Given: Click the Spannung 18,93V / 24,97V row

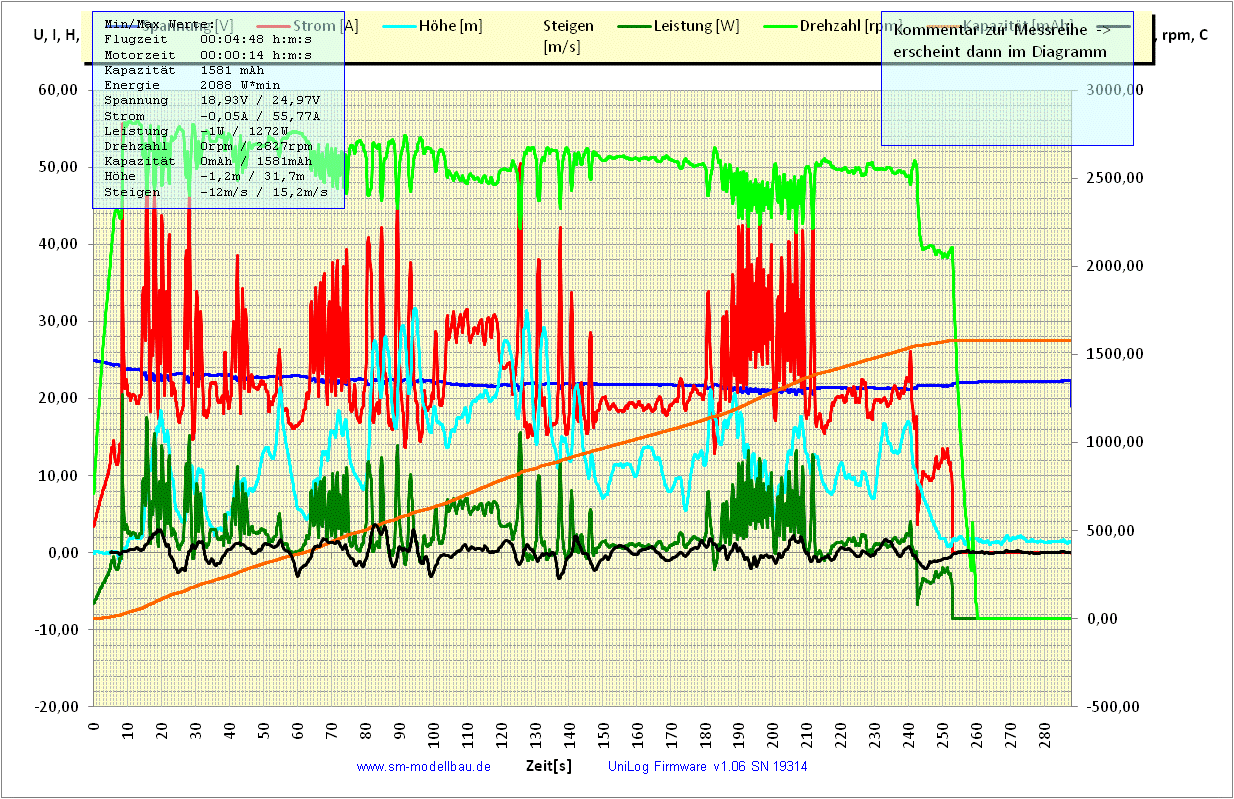Looking at the screenshot, I should tap(211, 100).
